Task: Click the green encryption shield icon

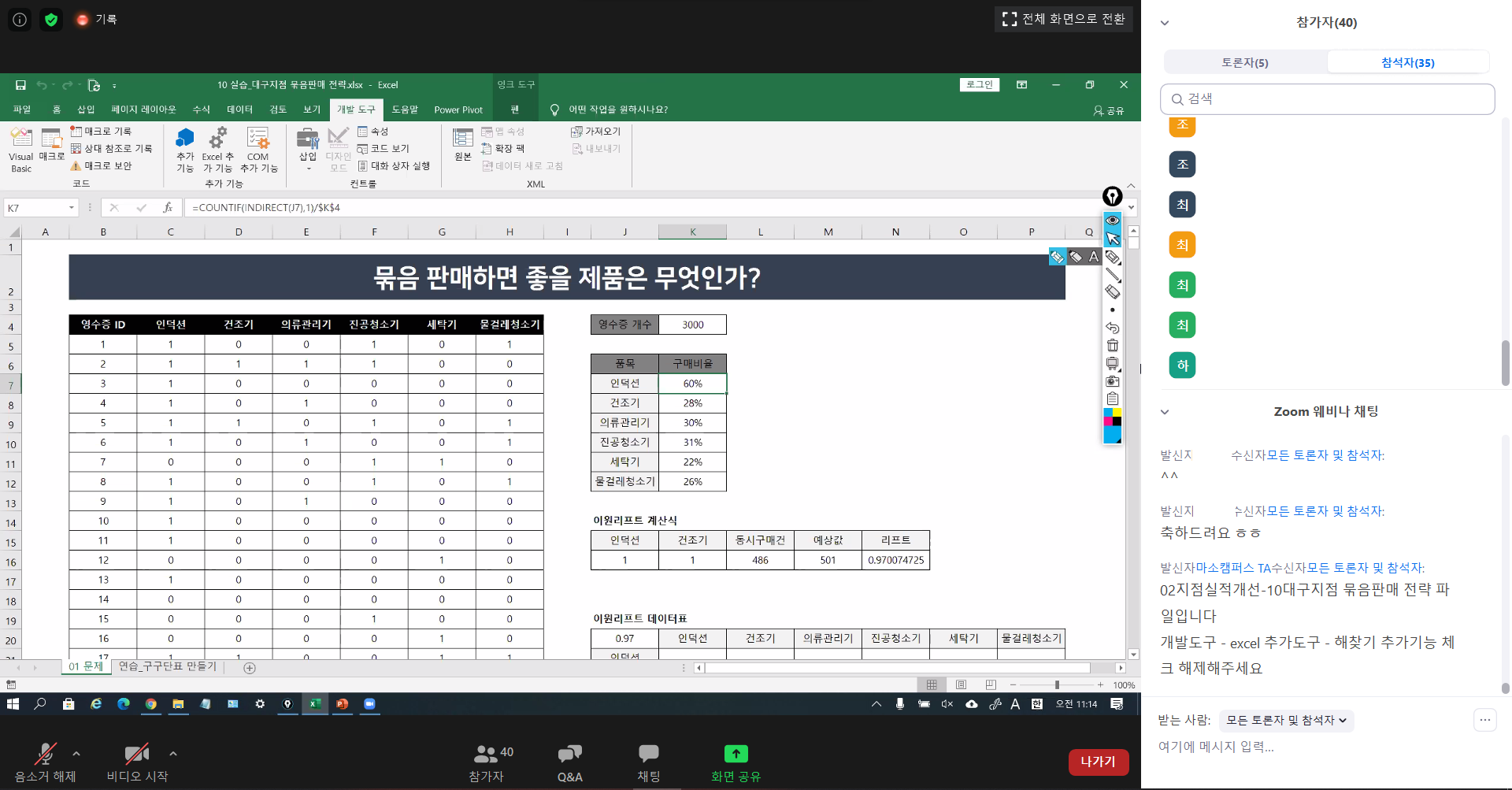Action: (x=51, y=20)
